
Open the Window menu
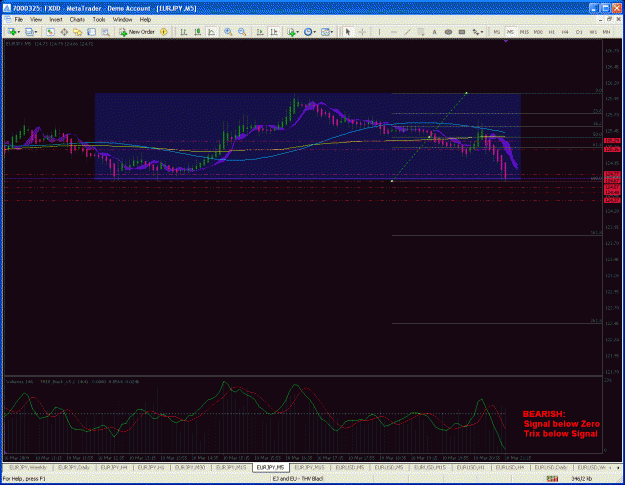122,20
